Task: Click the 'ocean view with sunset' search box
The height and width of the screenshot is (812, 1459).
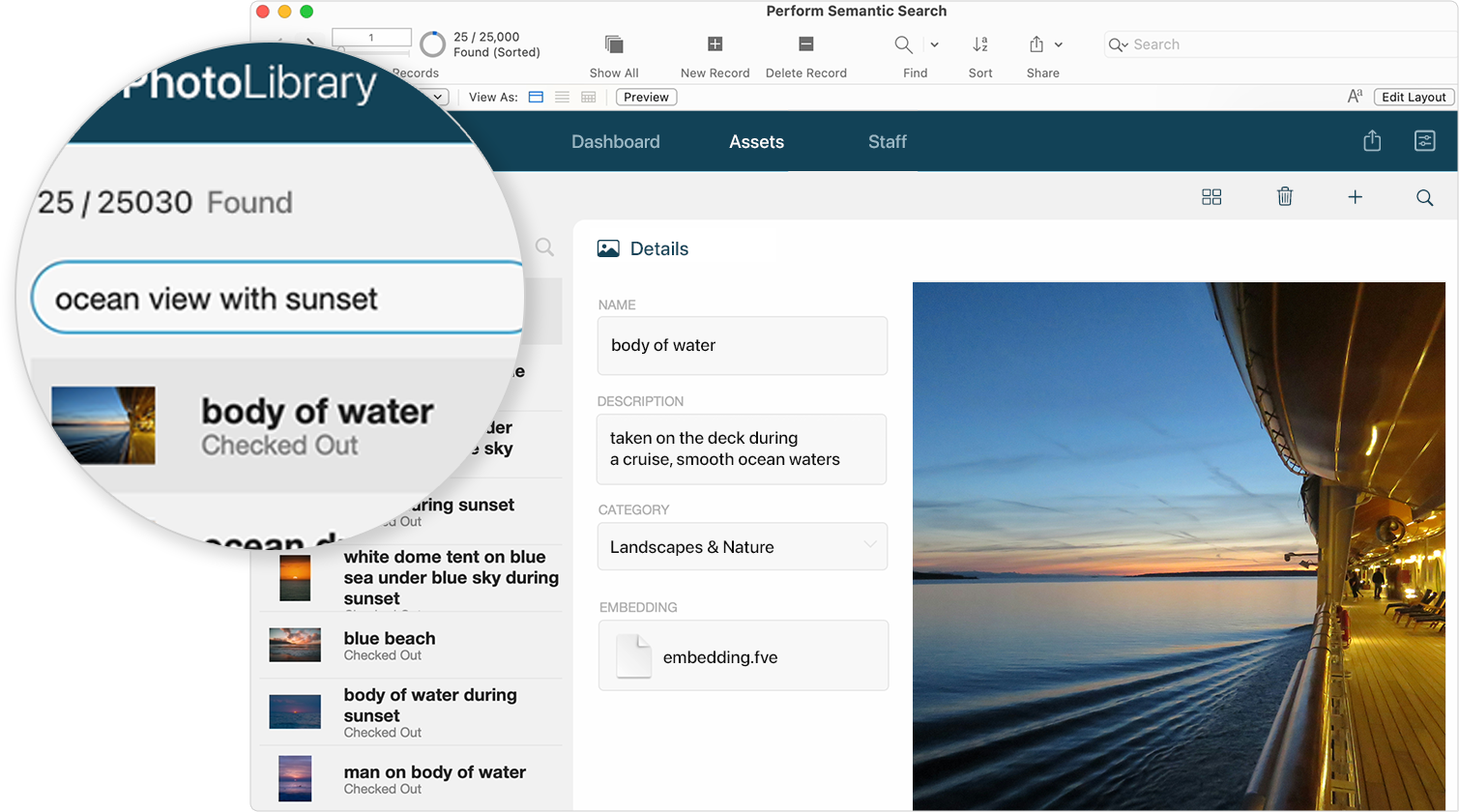Action: point(277,298)
